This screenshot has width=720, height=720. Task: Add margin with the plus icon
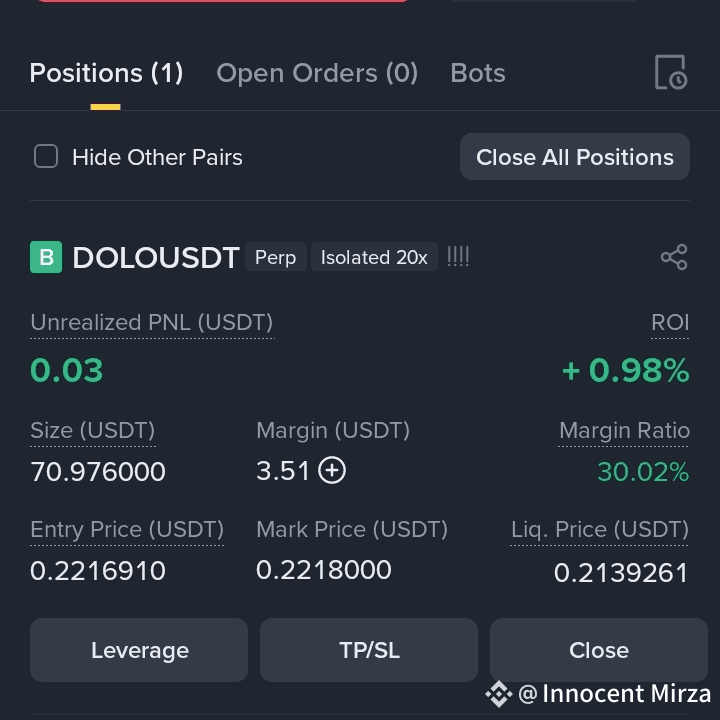click(332, 471)
